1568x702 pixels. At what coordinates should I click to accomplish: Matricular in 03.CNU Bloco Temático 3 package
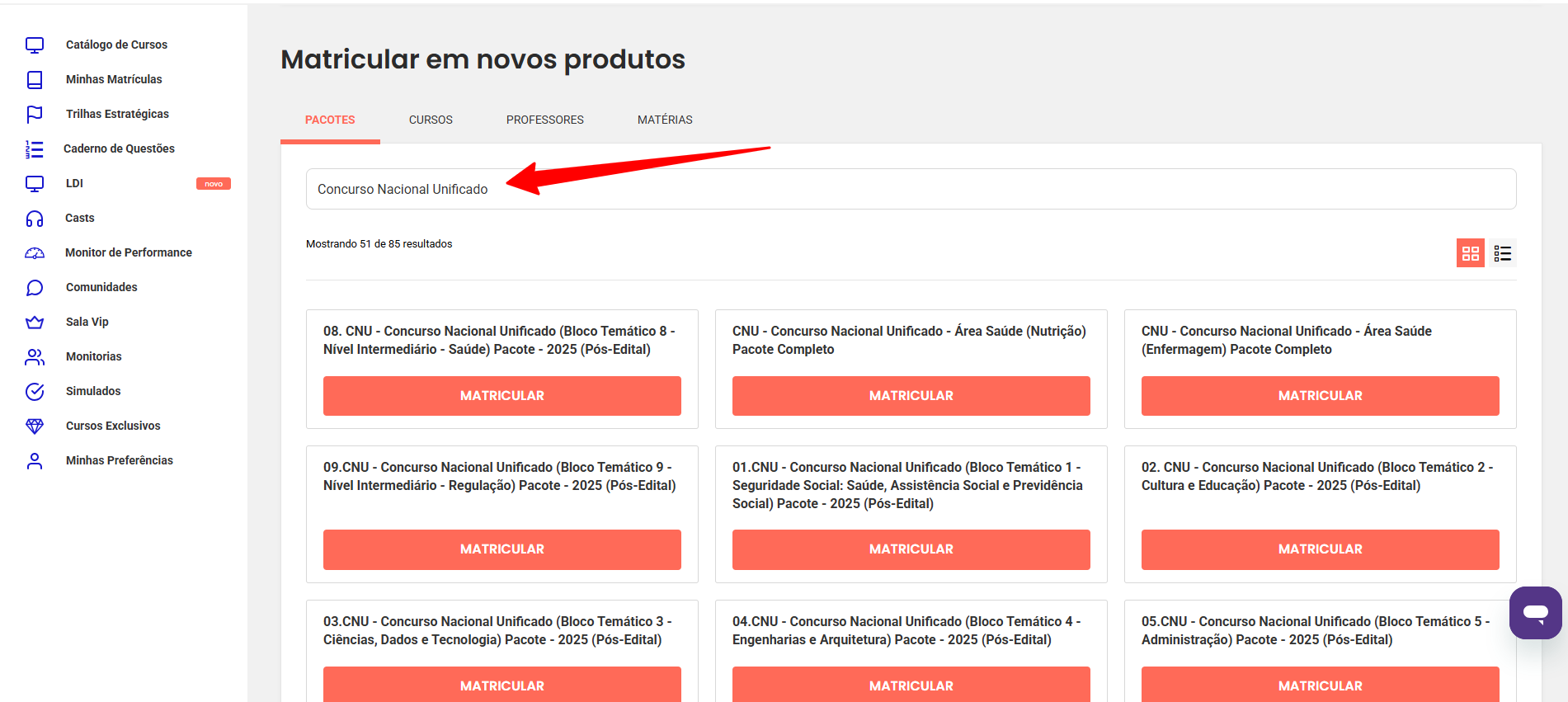point(502,686)
